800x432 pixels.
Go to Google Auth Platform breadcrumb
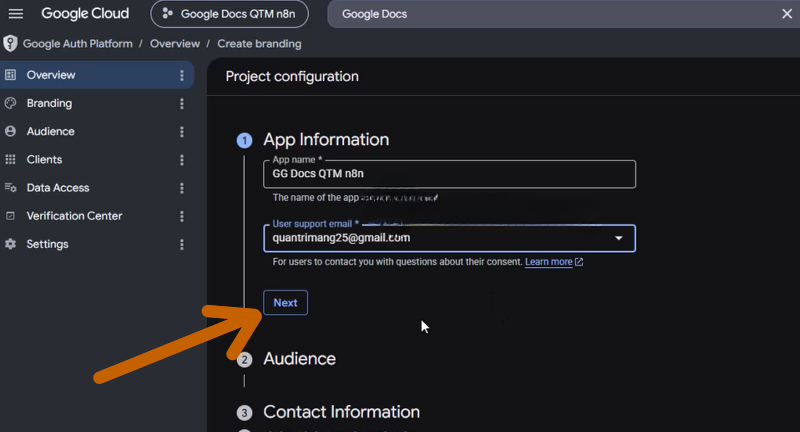pyautogui.click(x=78, y=44)
